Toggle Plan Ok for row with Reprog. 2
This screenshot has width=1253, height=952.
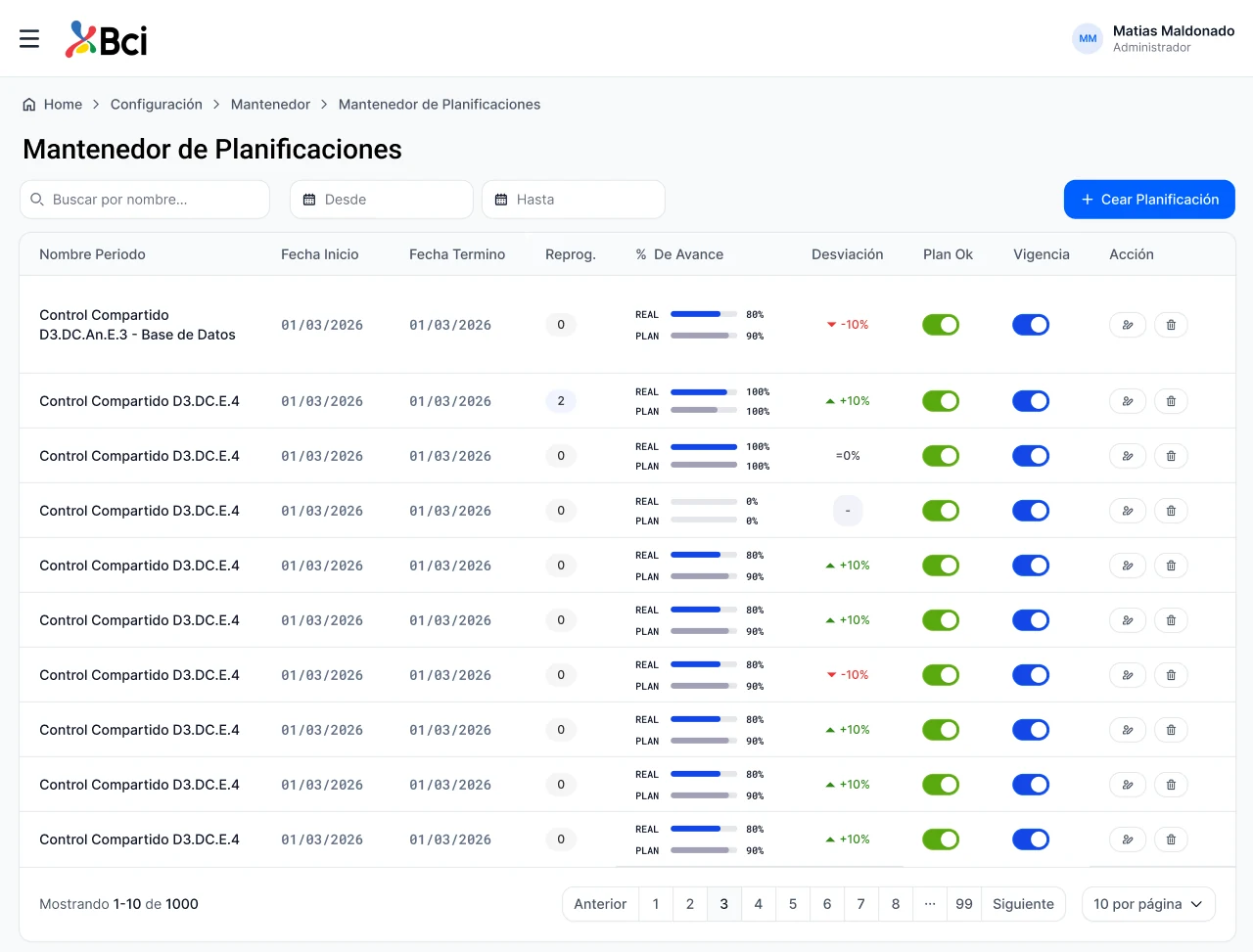[941, 401]
